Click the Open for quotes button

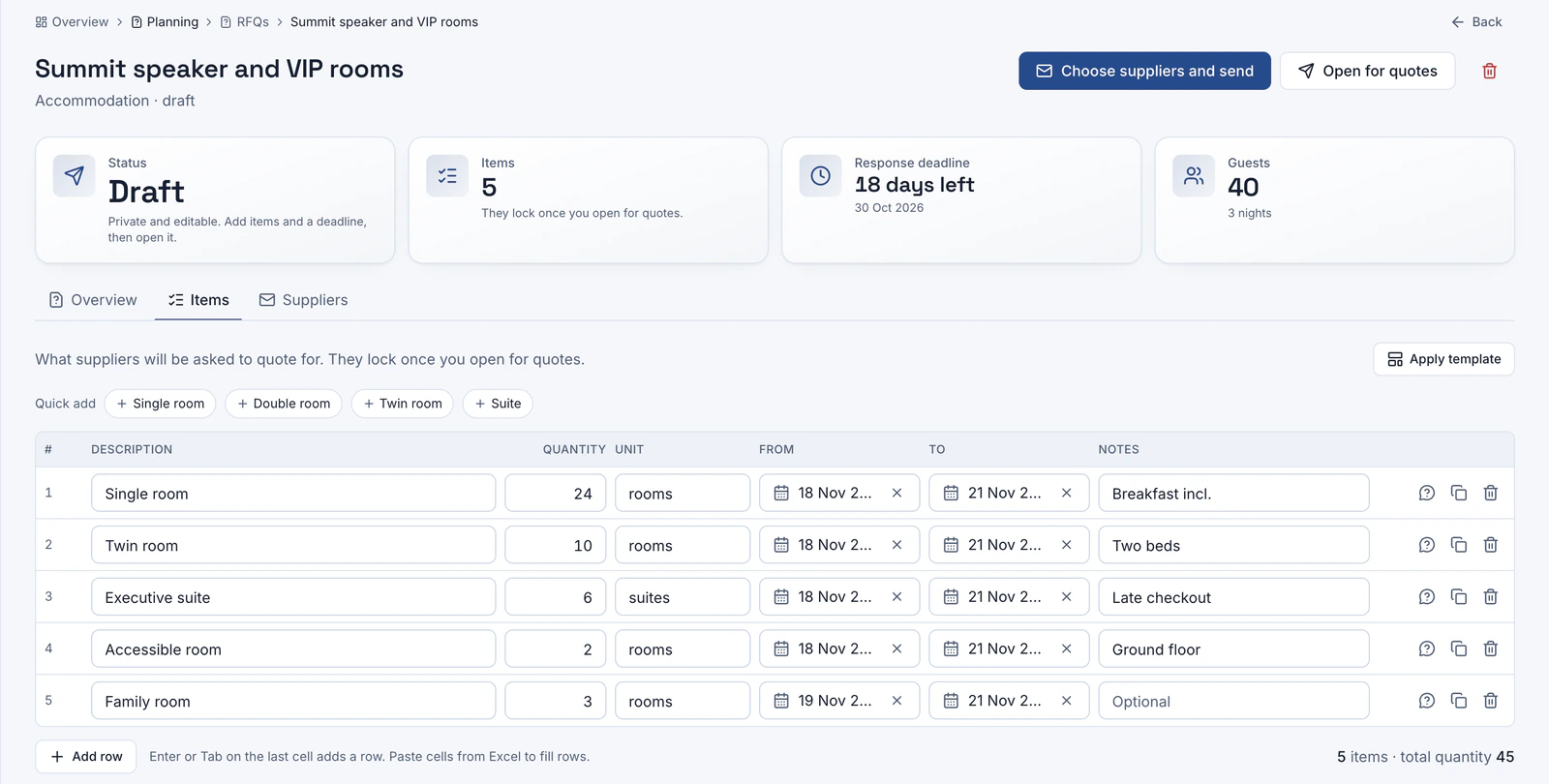click(x=1367, y=71)
